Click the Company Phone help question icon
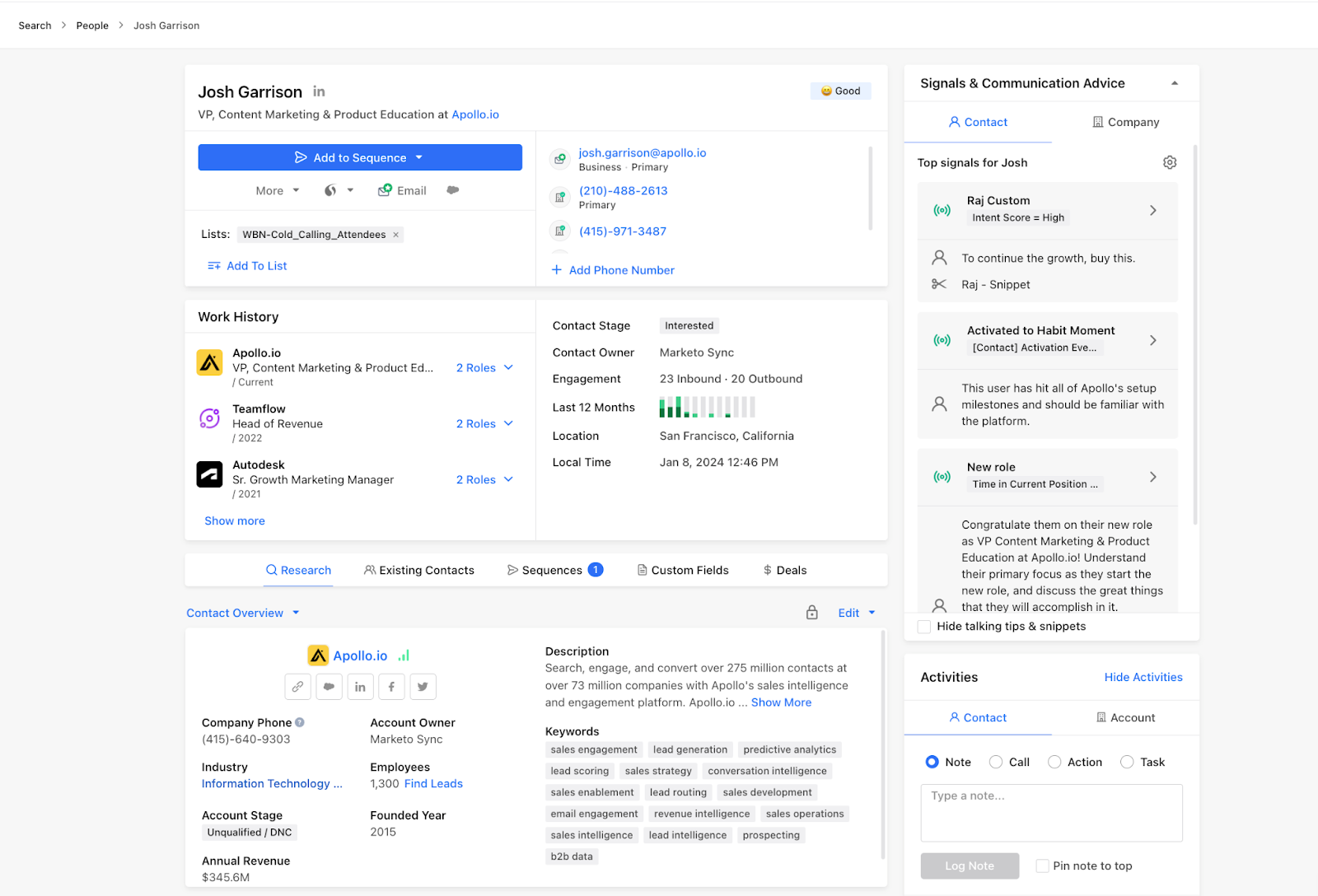 [x=300, y=722]
